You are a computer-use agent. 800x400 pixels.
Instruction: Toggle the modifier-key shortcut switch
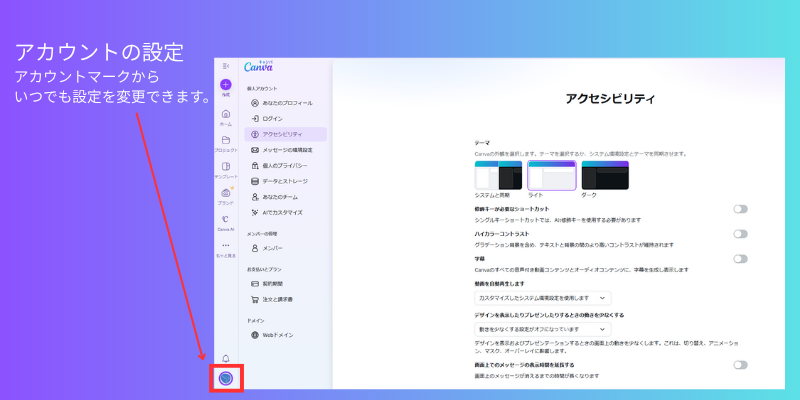740,209
